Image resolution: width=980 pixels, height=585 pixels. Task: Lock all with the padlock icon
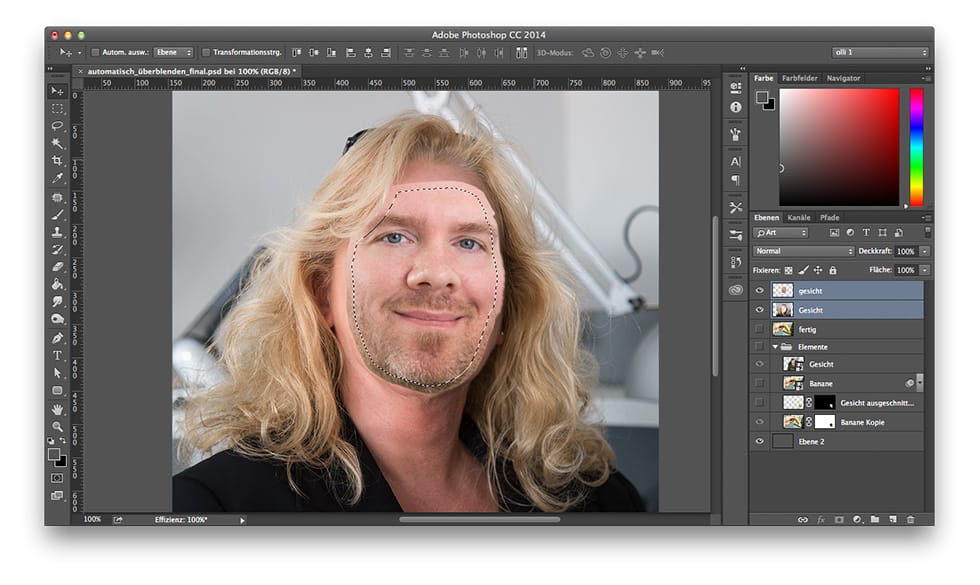(x=832, y=270)
